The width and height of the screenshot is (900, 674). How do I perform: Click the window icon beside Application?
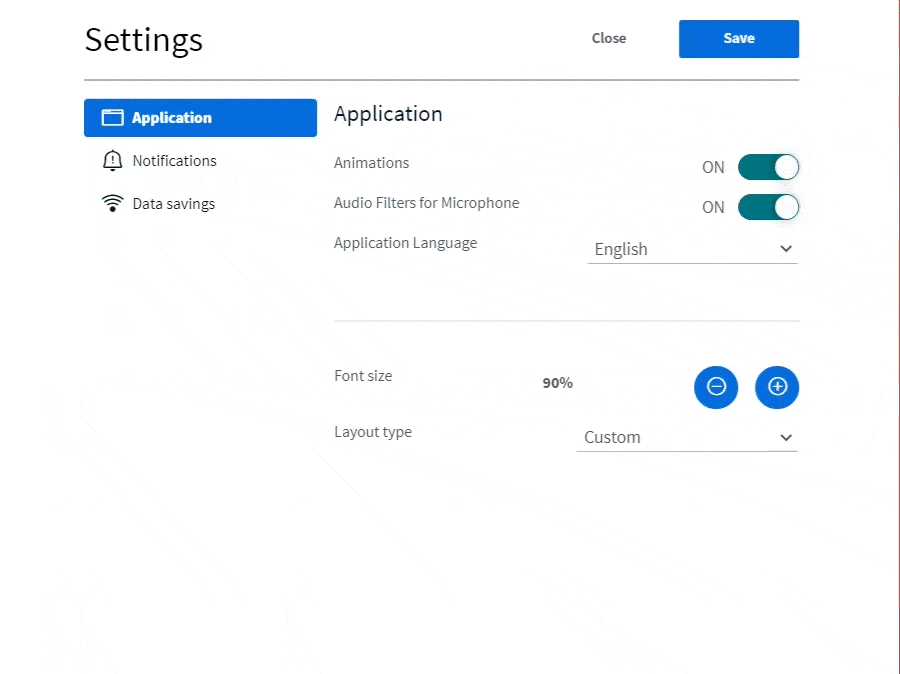point(112,118)
